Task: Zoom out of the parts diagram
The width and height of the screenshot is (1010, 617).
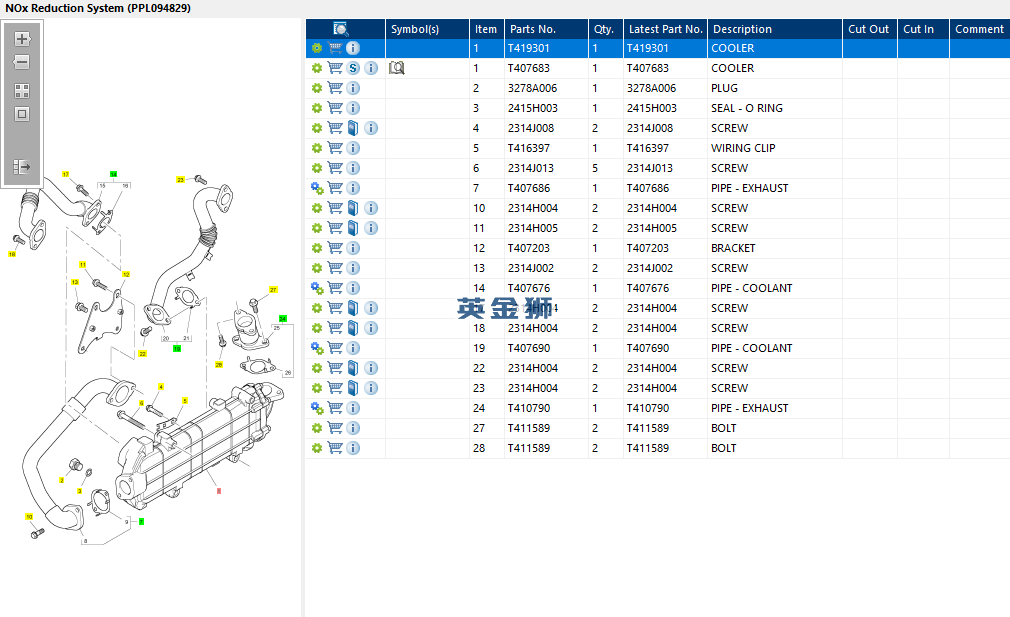Action: point(22,62)
